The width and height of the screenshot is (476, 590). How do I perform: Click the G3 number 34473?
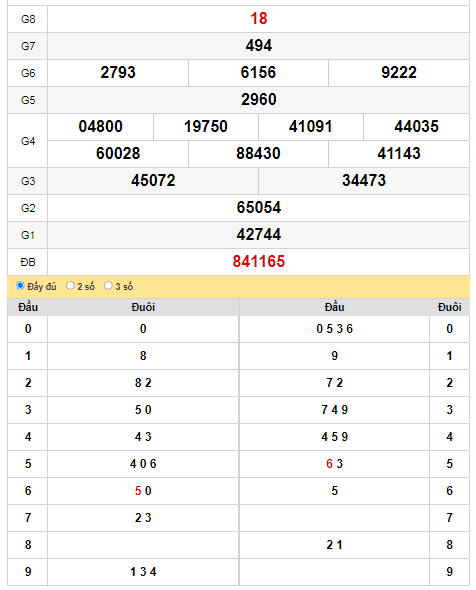[x=364, y=181]
